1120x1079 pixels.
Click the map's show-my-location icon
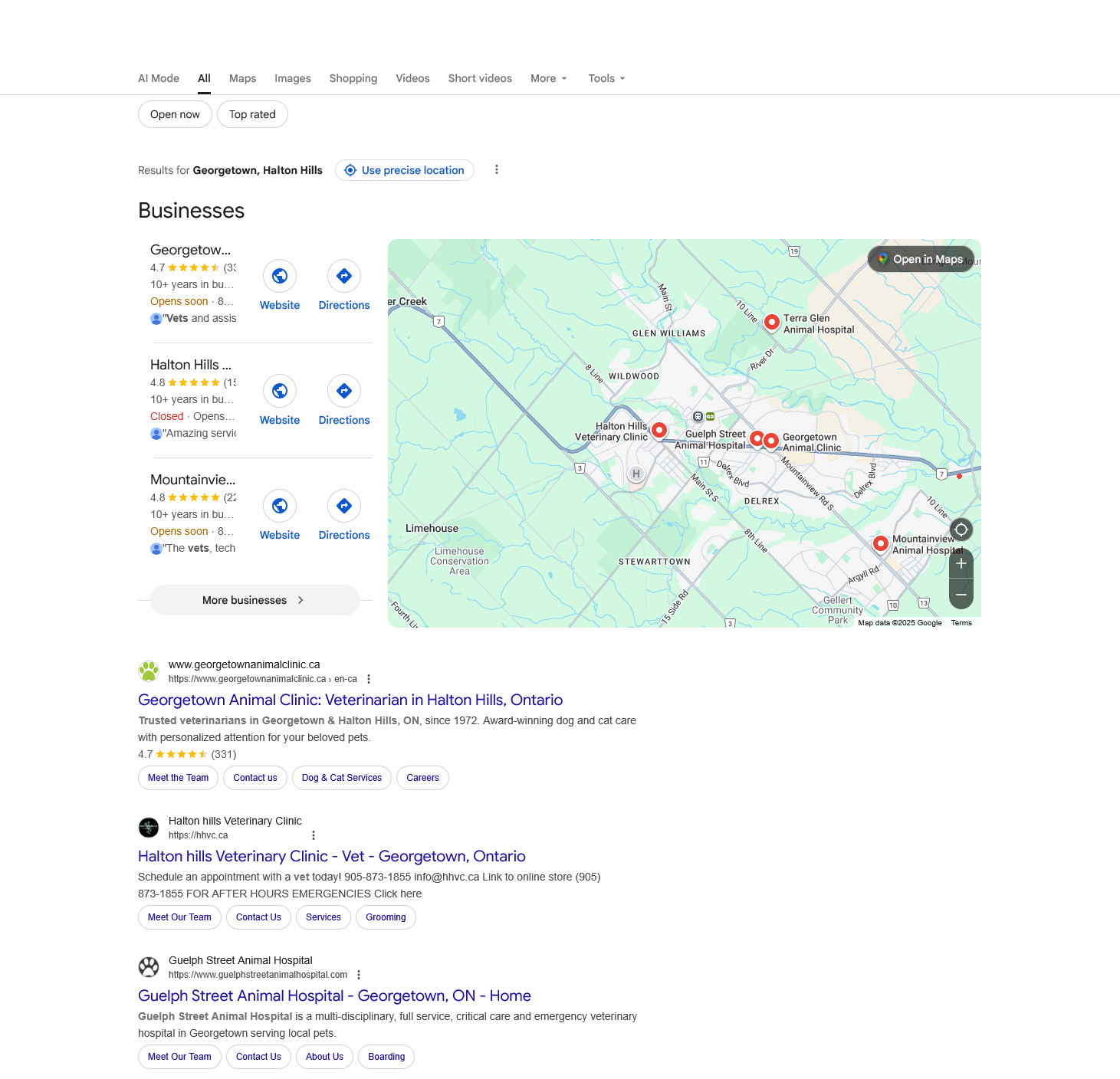click(x=961, y=530)
